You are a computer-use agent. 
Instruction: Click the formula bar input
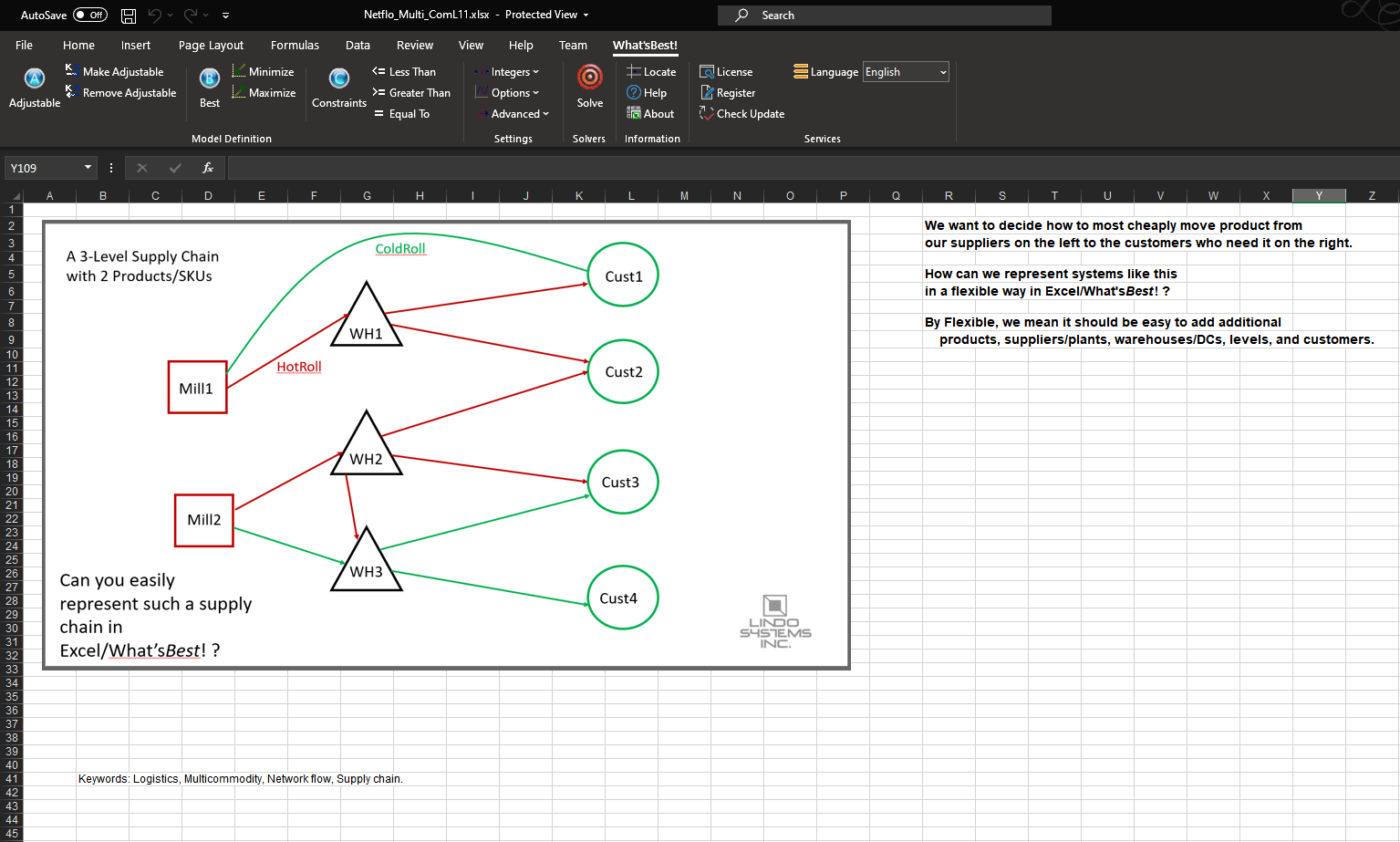(x=812, y=168)
